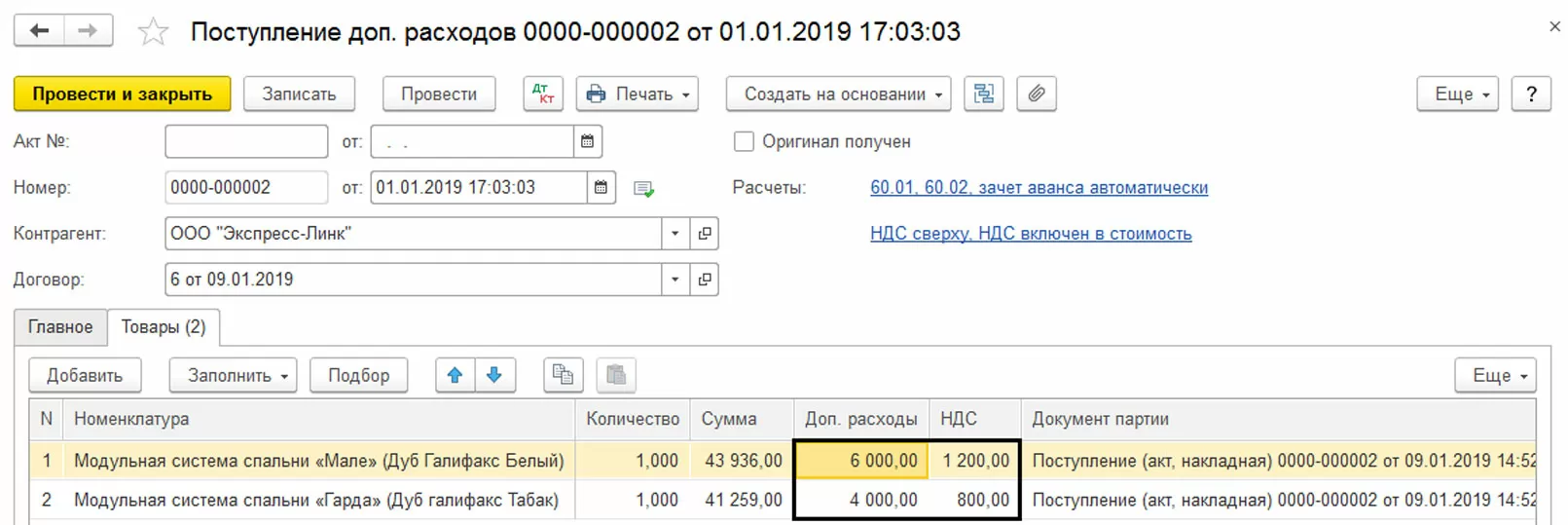Switch to the Главное tab

(60, 327)
